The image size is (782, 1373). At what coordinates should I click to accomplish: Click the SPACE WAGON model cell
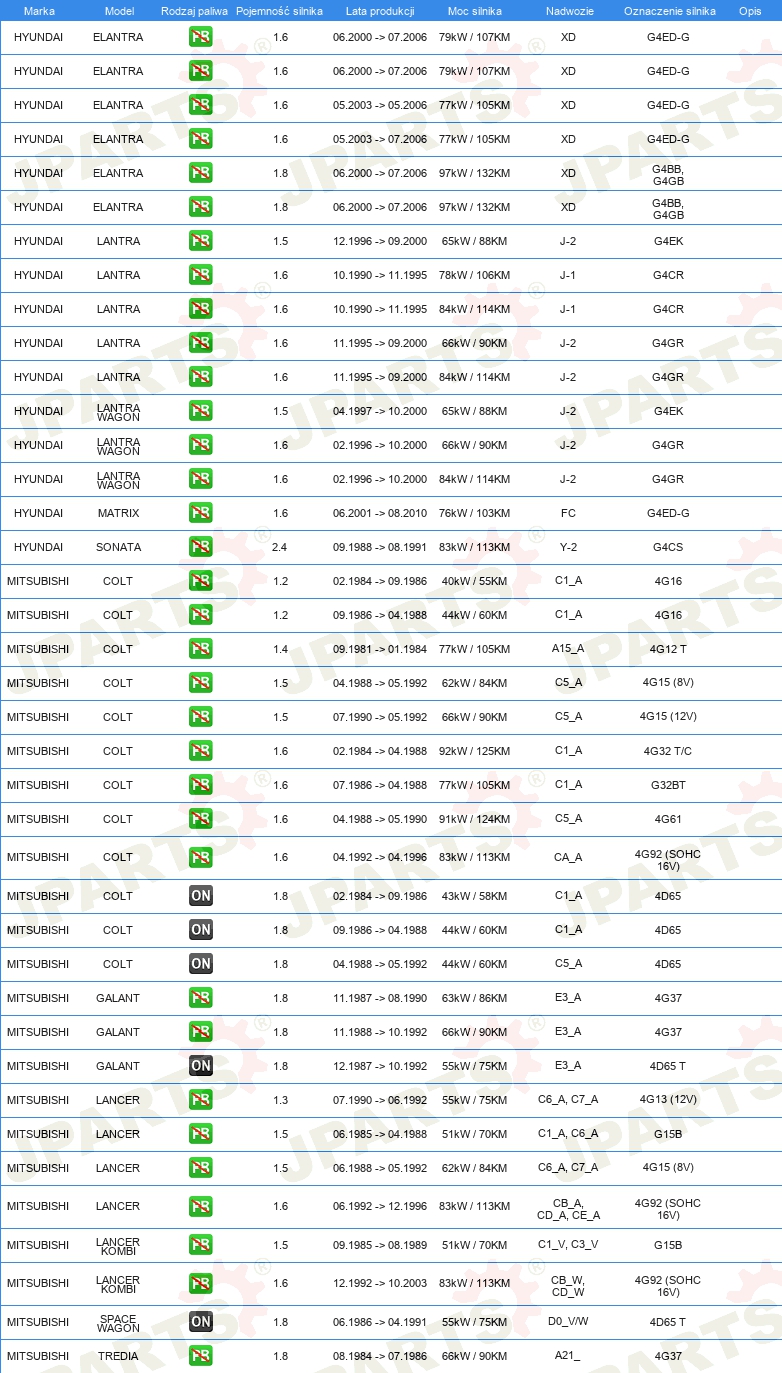[118, 1323]
